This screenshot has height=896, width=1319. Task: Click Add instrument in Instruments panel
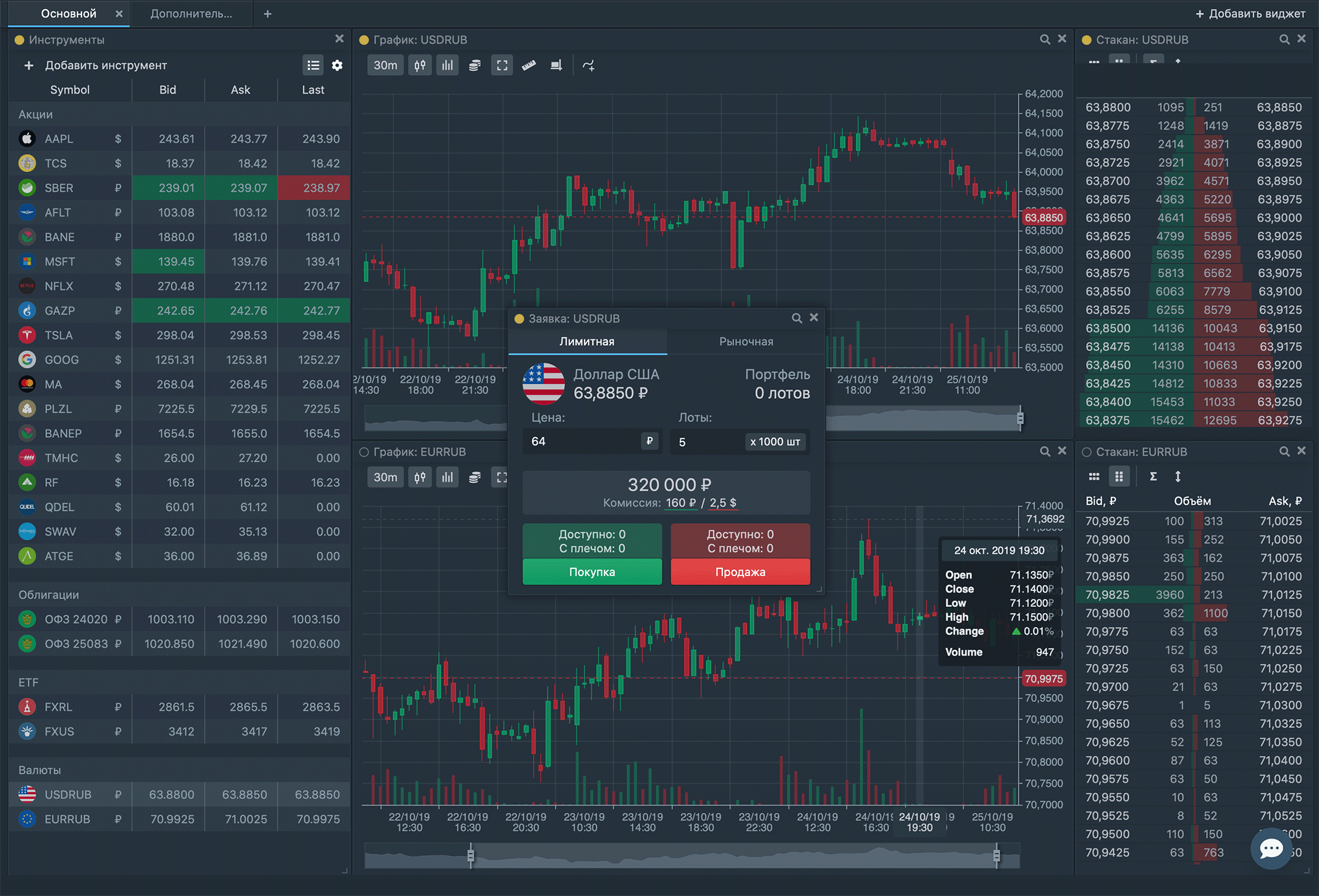pos(96,65)
